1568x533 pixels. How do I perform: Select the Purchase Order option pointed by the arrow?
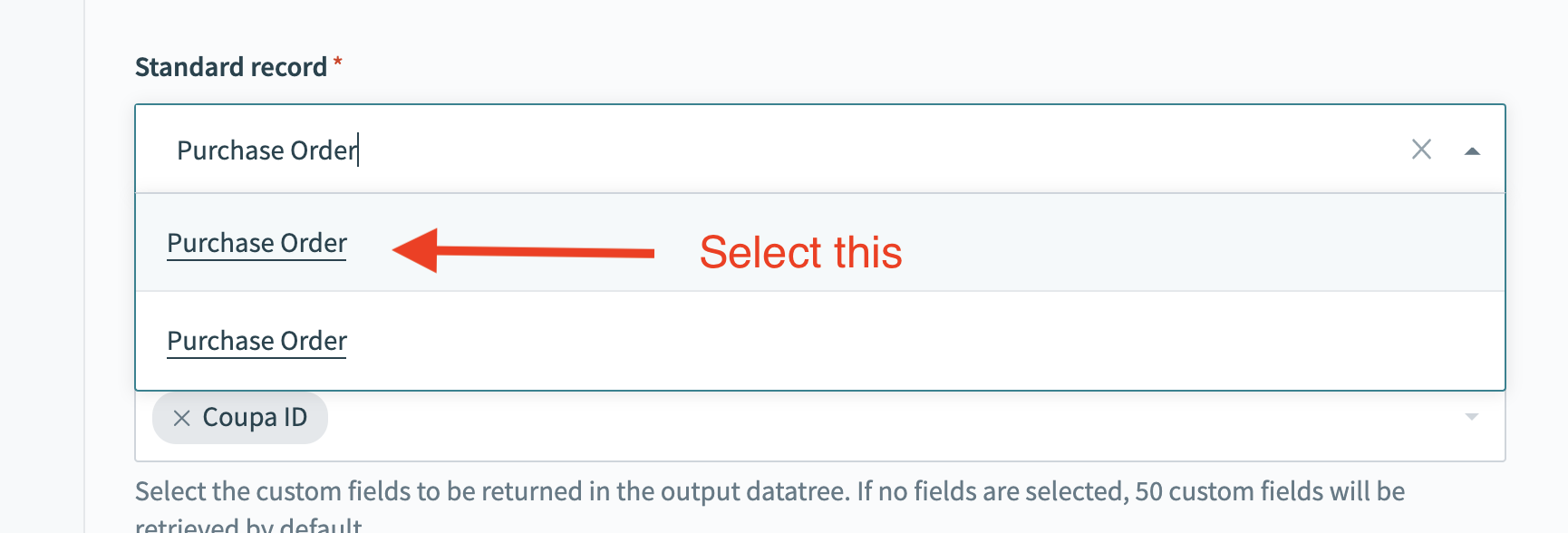click(x=256, y=242)
